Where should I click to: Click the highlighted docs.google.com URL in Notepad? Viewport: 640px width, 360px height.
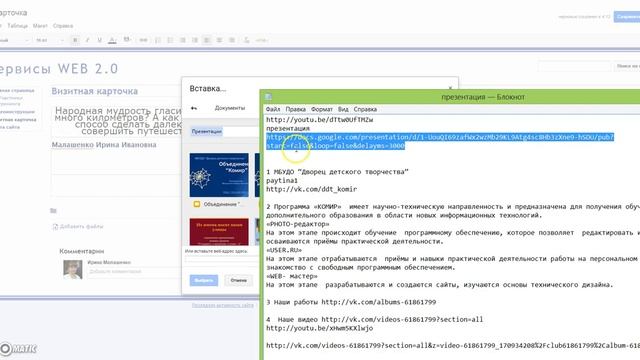click(x=440, y=141)
